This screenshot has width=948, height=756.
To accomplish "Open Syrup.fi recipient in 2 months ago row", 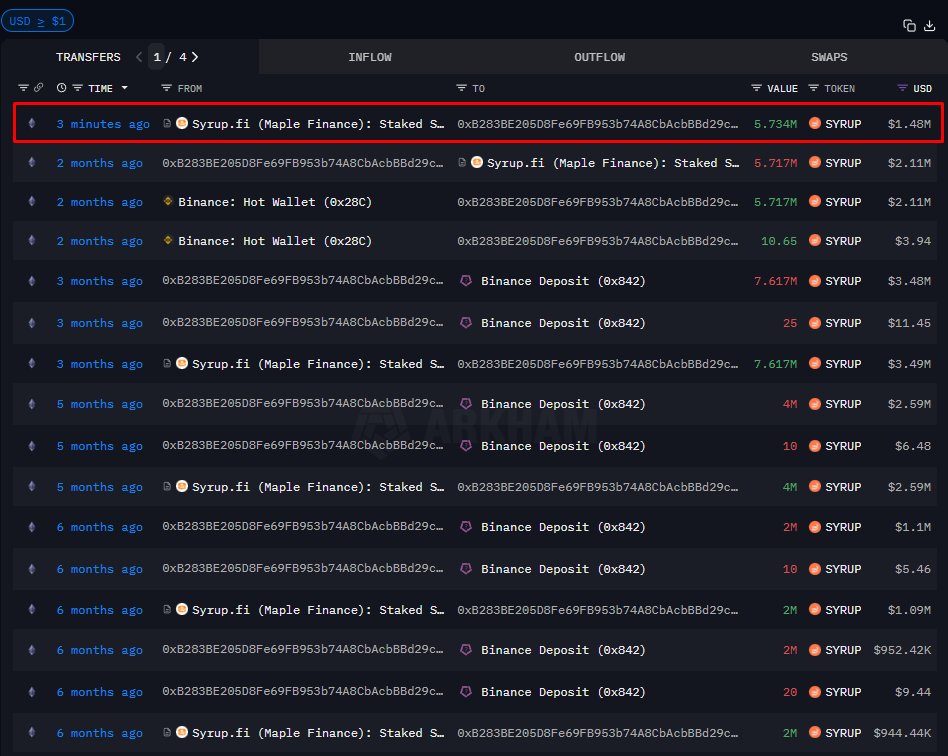I will click(x=613, y=163).
